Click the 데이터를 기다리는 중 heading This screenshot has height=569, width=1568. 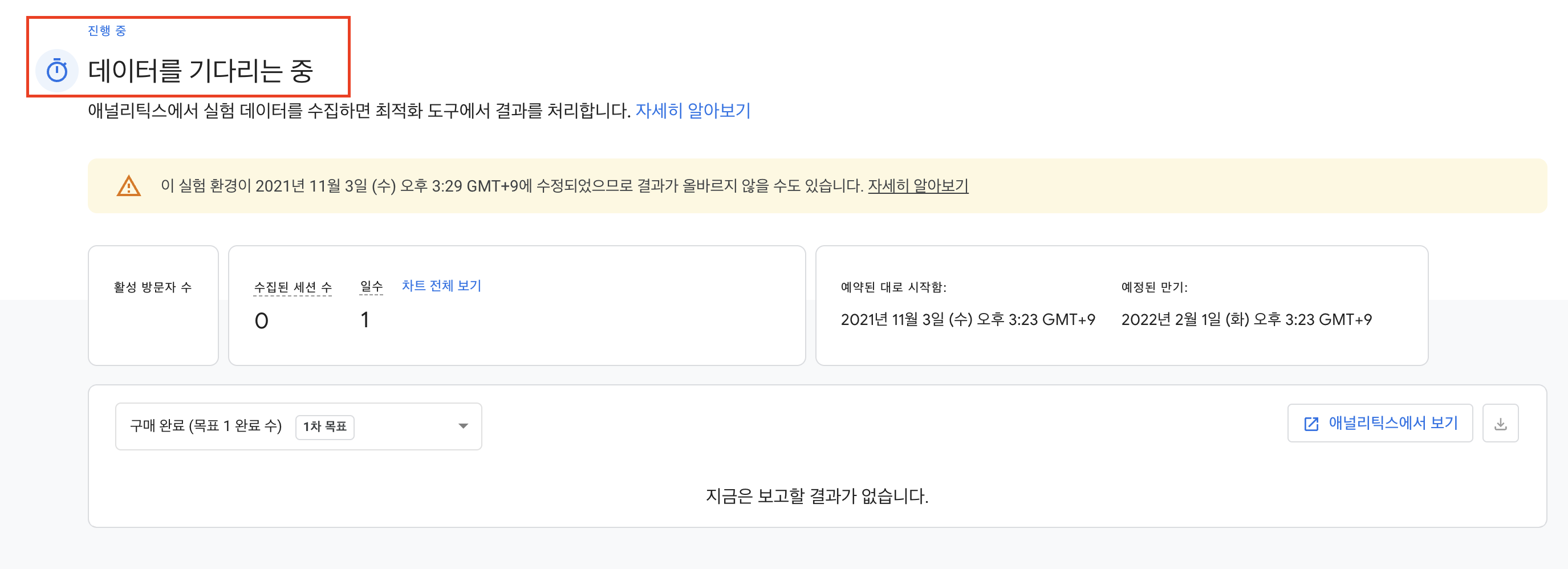pos(201,71)
